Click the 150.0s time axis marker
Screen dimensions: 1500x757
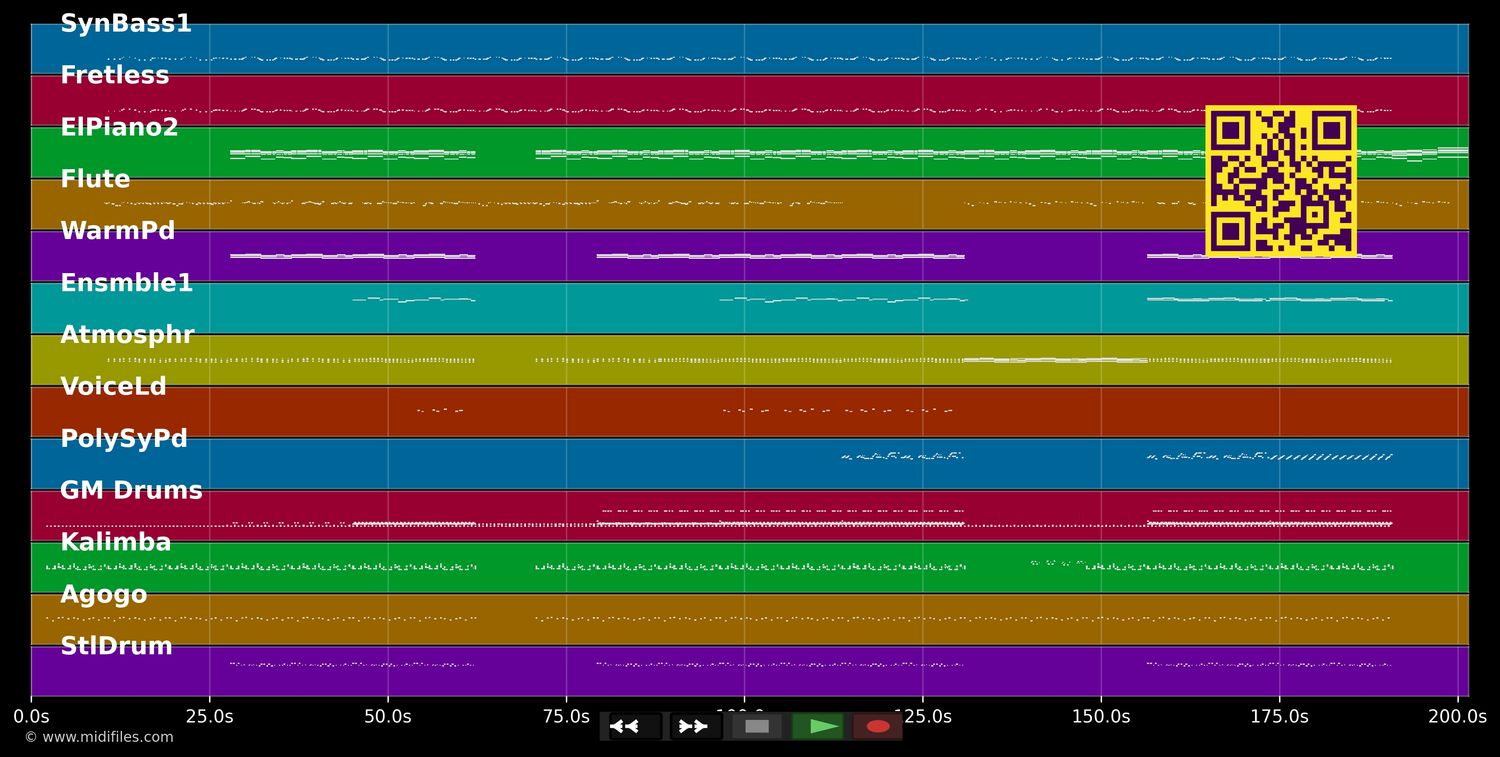click(x=1101, y=717)
